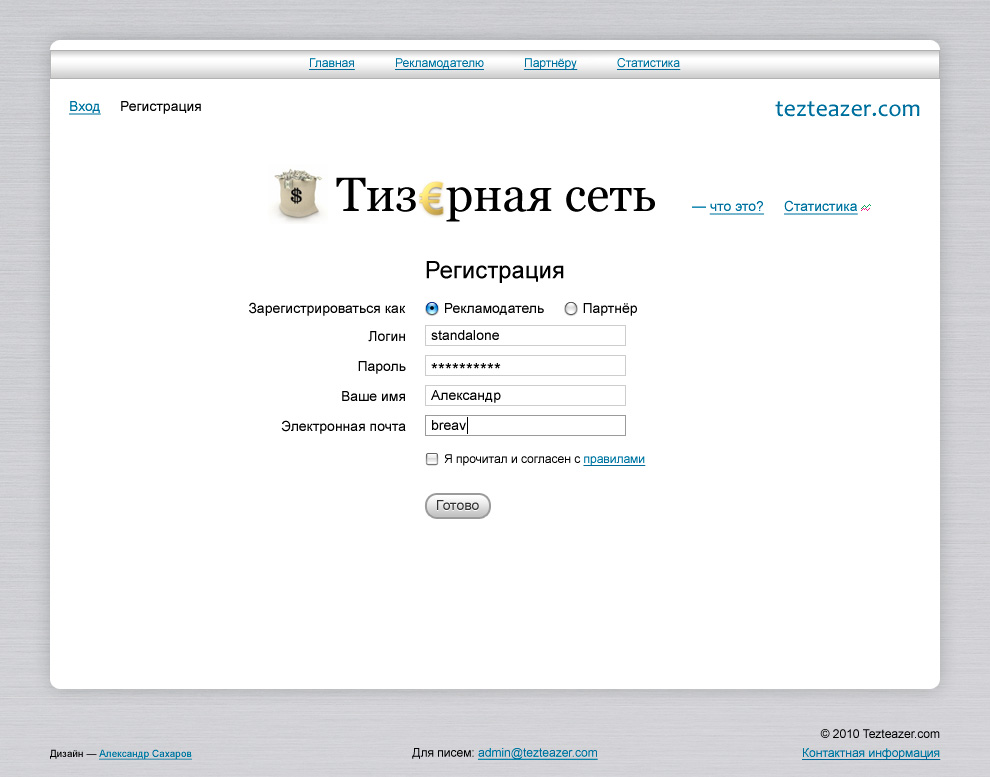Screen dimensions: 990x777
Task: Open the Рекламодателю navigation item
Action: coord(439,62)
